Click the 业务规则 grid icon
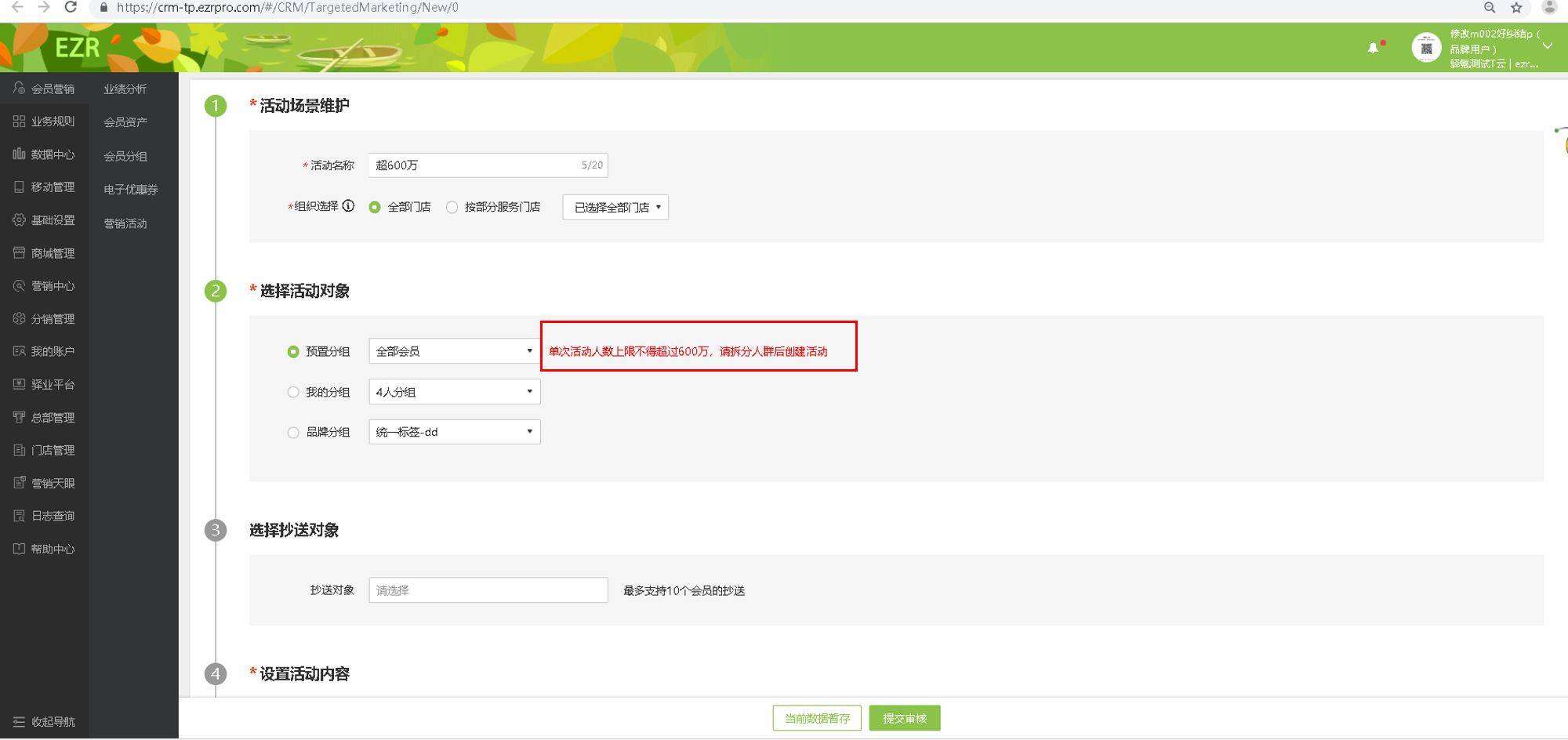The width and height of the screenshot is (1568, 740). pos(19,122)
